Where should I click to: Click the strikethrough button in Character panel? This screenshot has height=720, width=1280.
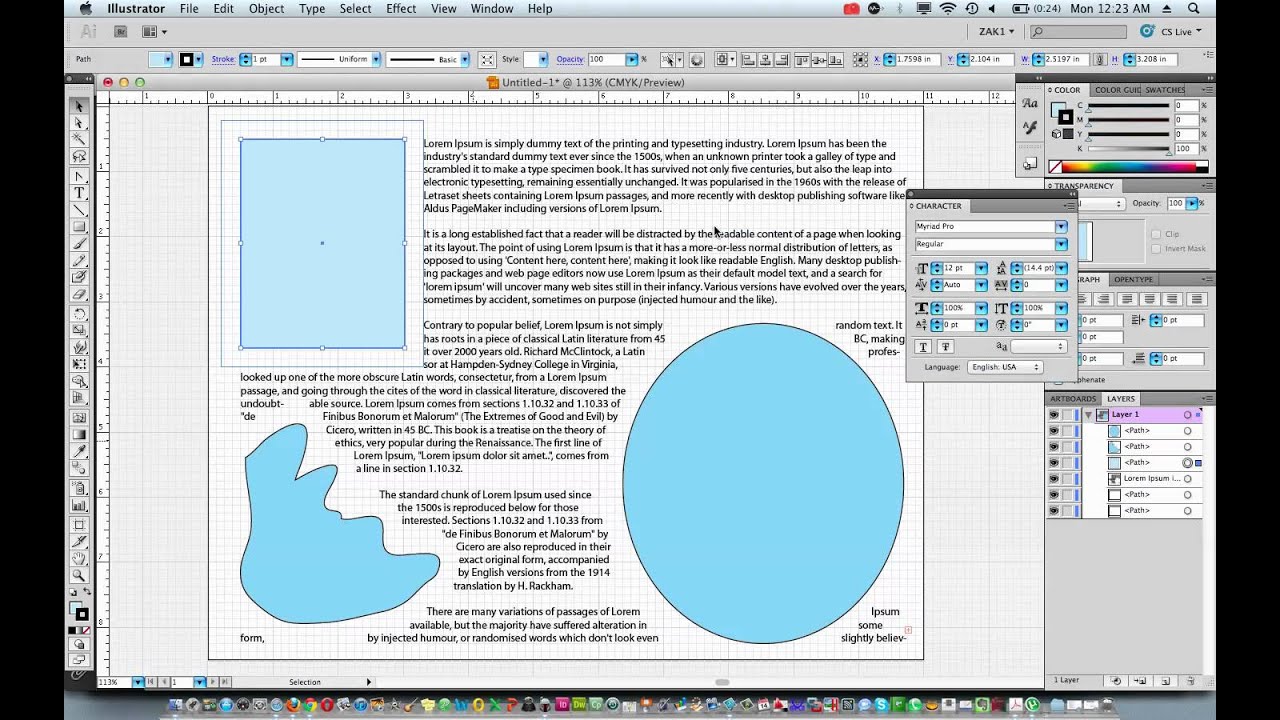click(945, 347)
